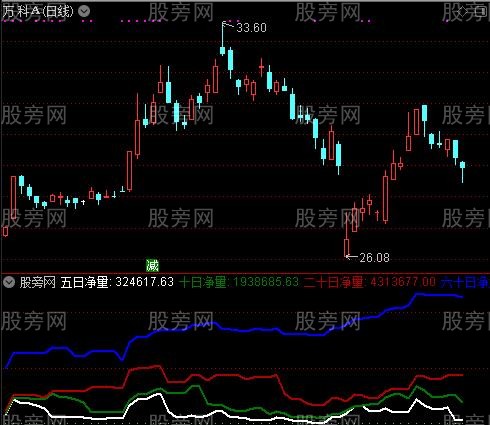The image size is (490, 425).
Task: Click the small window icon at top right
Action: coord(481,11)
